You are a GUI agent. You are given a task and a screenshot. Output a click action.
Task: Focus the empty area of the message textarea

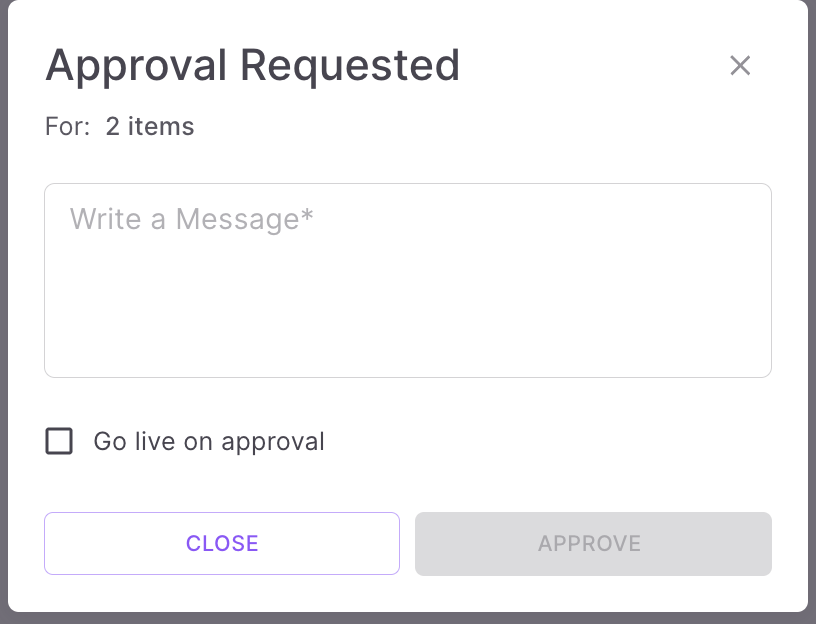500,300
